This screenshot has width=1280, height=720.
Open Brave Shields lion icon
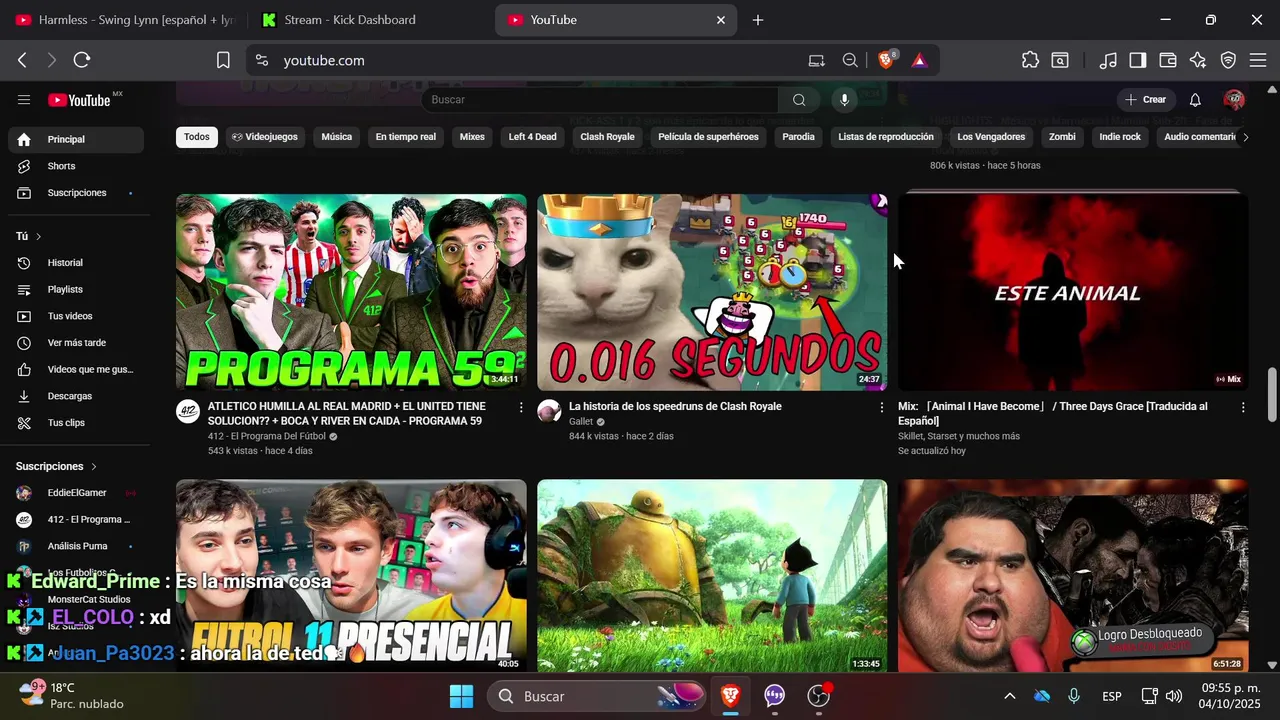click(x=886, y=60)
